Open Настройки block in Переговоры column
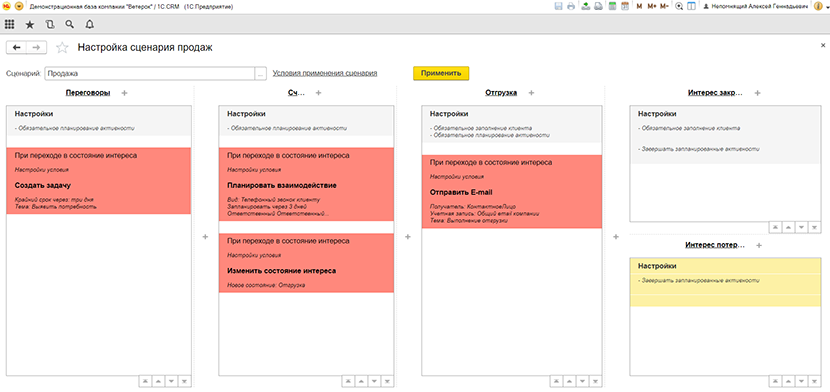 click(x=99, y=121)
